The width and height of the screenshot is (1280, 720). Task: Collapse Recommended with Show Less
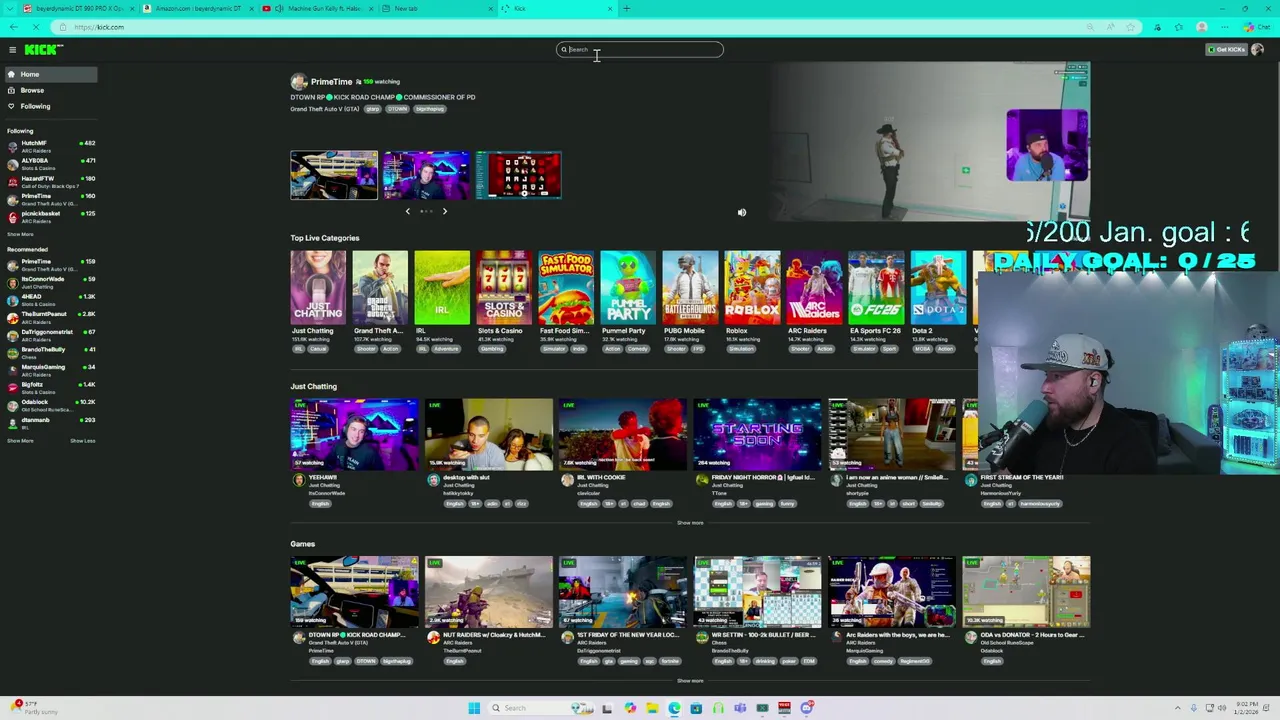(83, 441)
